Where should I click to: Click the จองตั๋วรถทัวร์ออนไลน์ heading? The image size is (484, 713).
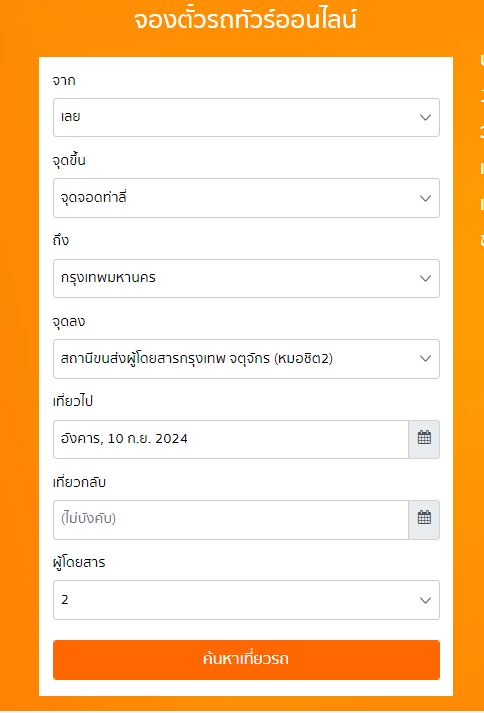(246, 20)
